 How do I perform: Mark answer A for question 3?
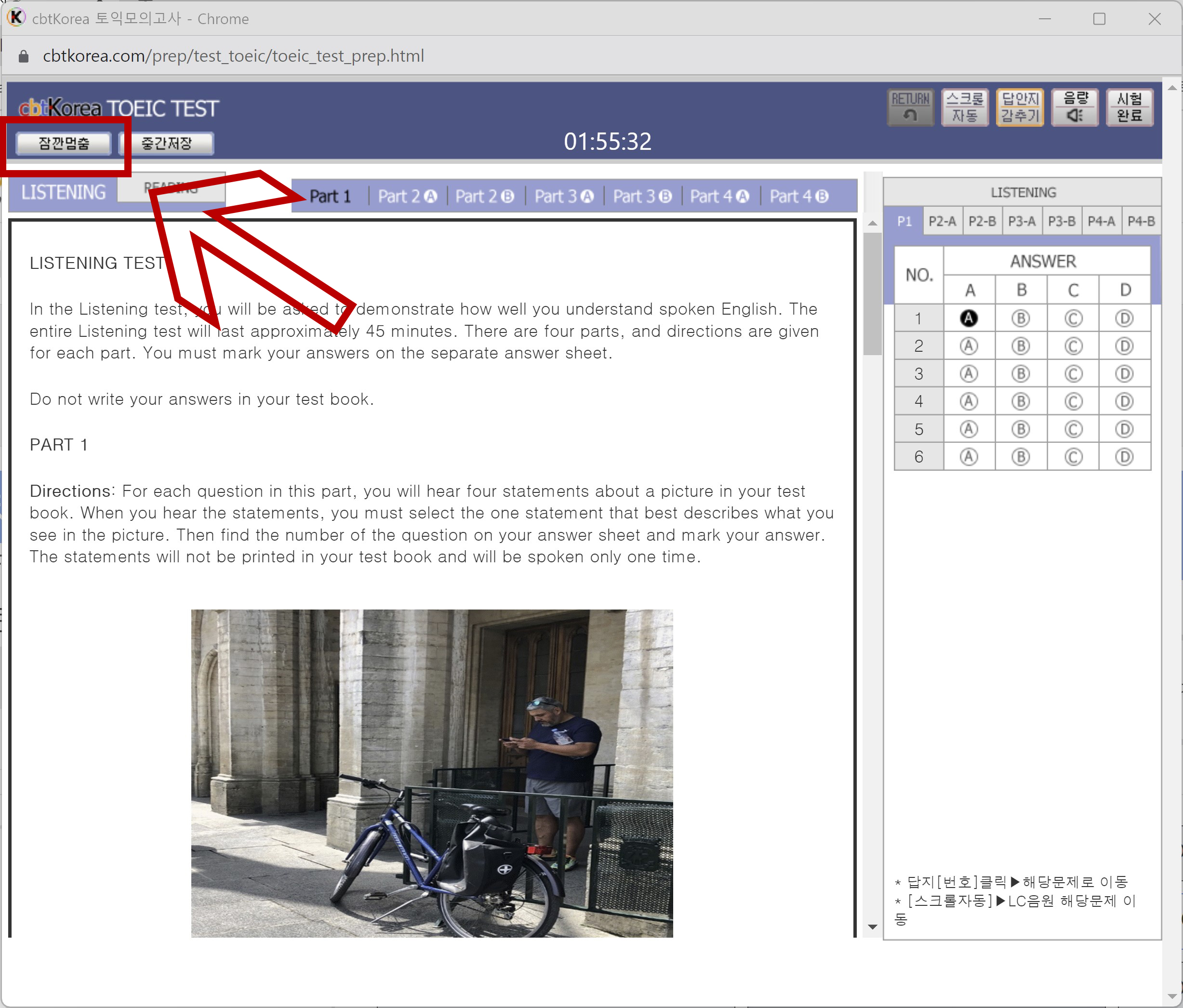click(969, 374)
